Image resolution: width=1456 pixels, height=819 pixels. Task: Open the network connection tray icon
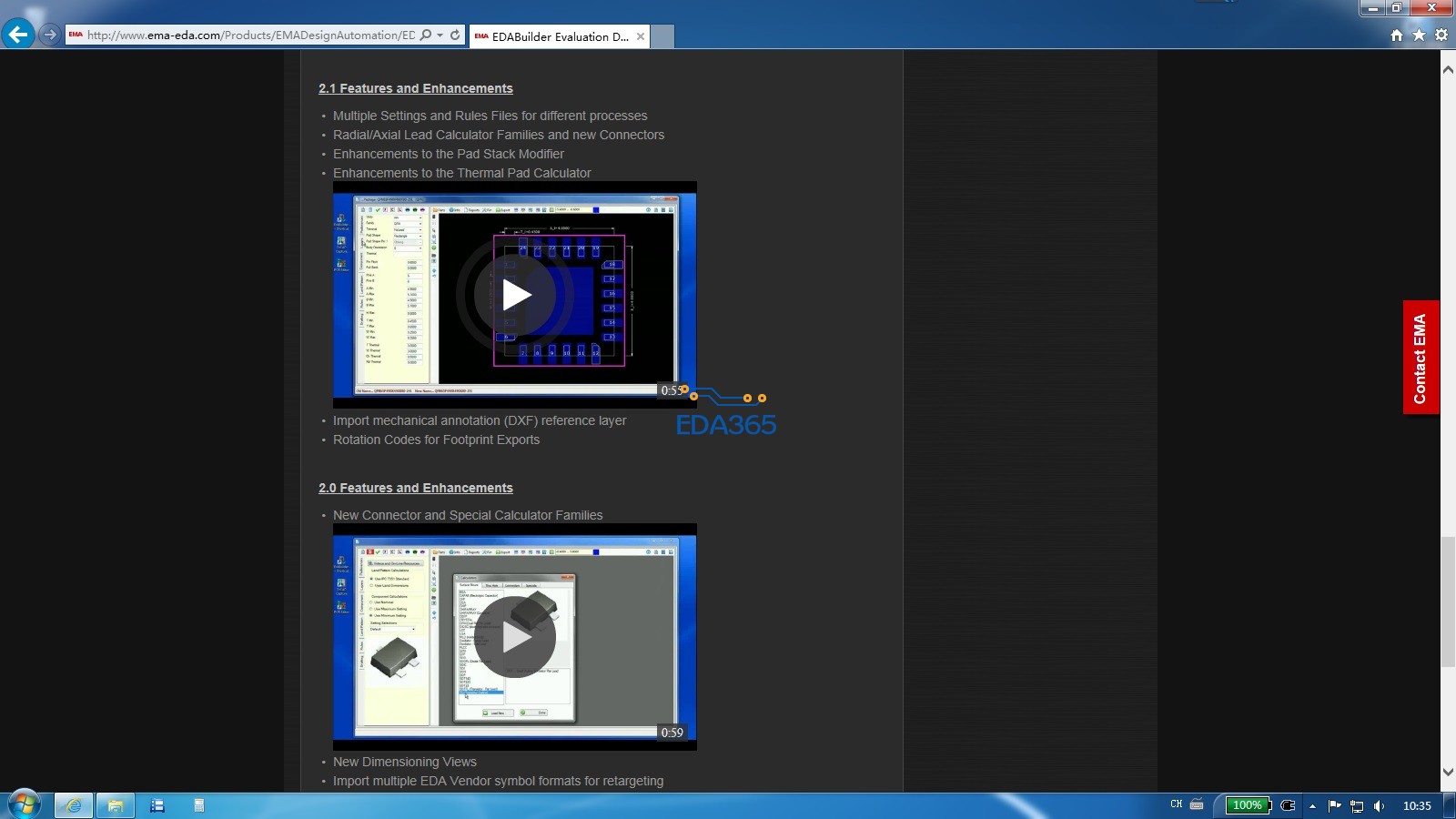pos(1357,806)
